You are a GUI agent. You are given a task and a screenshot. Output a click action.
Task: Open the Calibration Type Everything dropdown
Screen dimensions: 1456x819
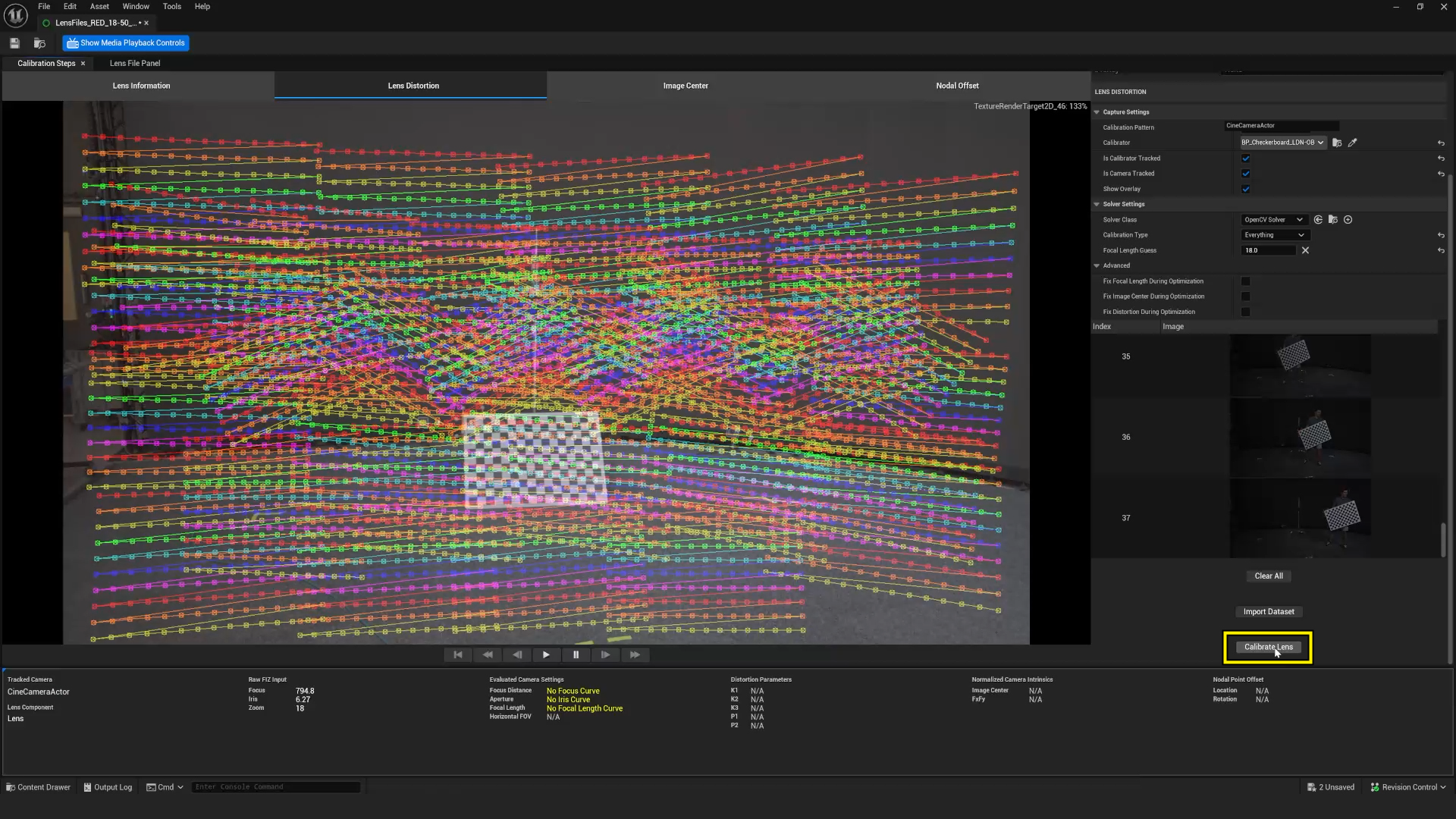point(1273,235)
